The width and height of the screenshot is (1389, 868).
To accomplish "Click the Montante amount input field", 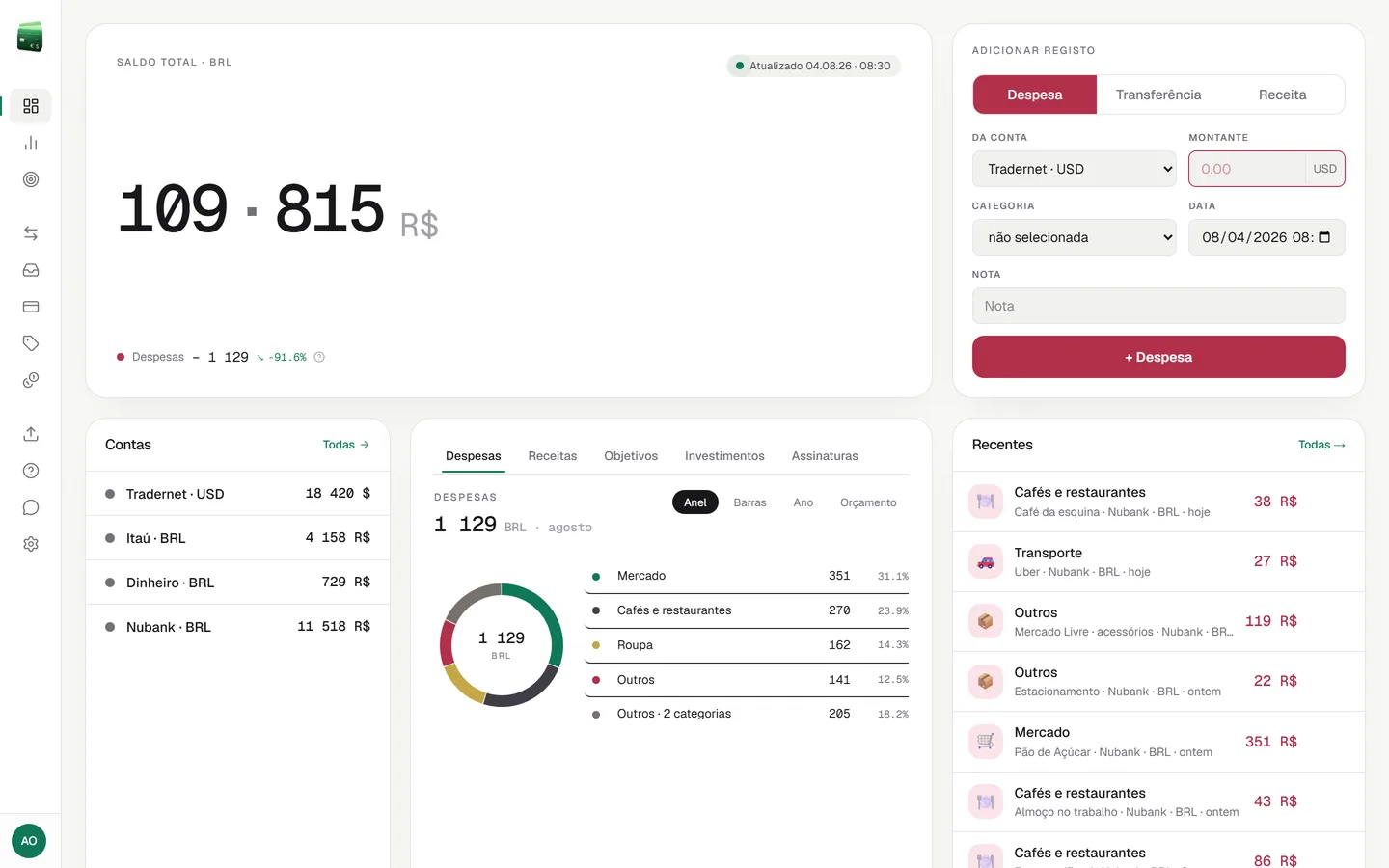I will click(x=1247, y=169).
